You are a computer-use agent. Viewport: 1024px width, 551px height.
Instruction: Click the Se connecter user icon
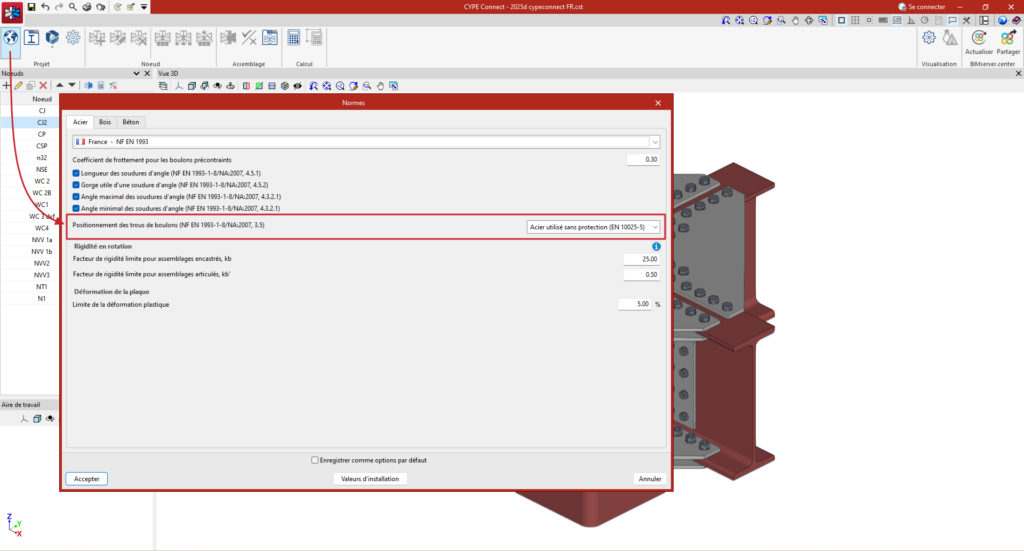pos(902,7)
